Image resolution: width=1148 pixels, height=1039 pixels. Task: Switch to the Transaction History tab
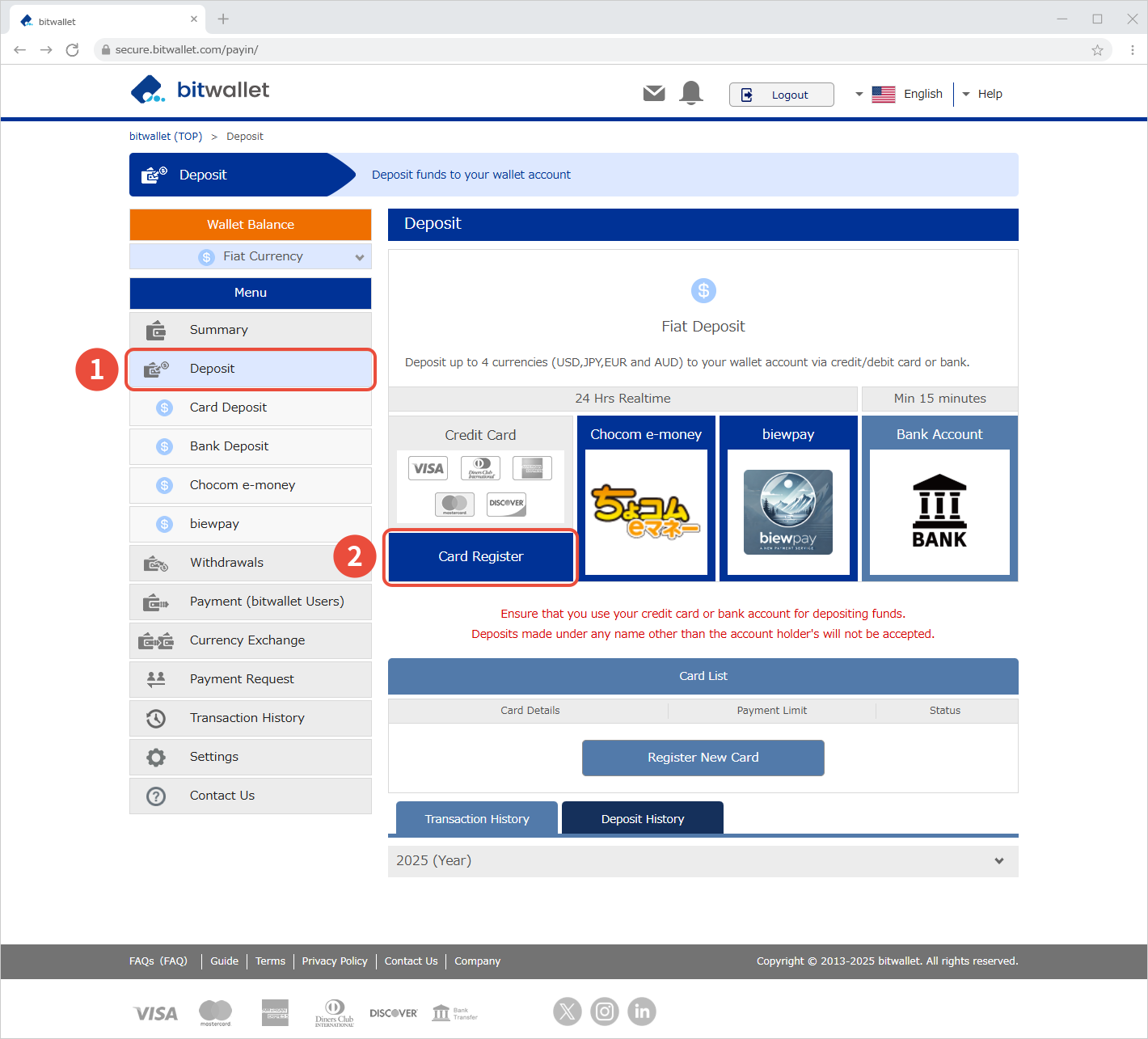point(477,818)
